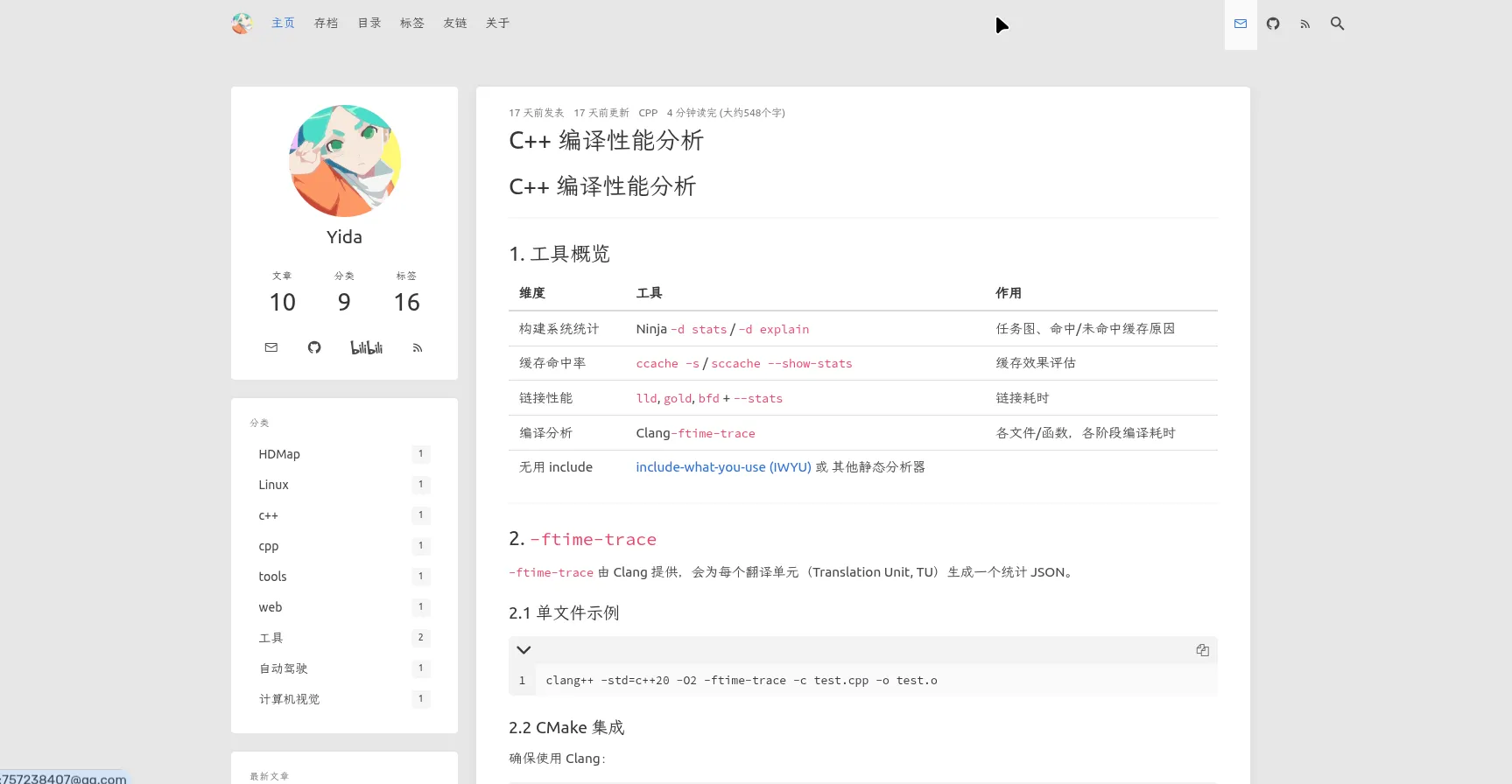Open the GitHub icon in profile card

[x=314, y=347]
